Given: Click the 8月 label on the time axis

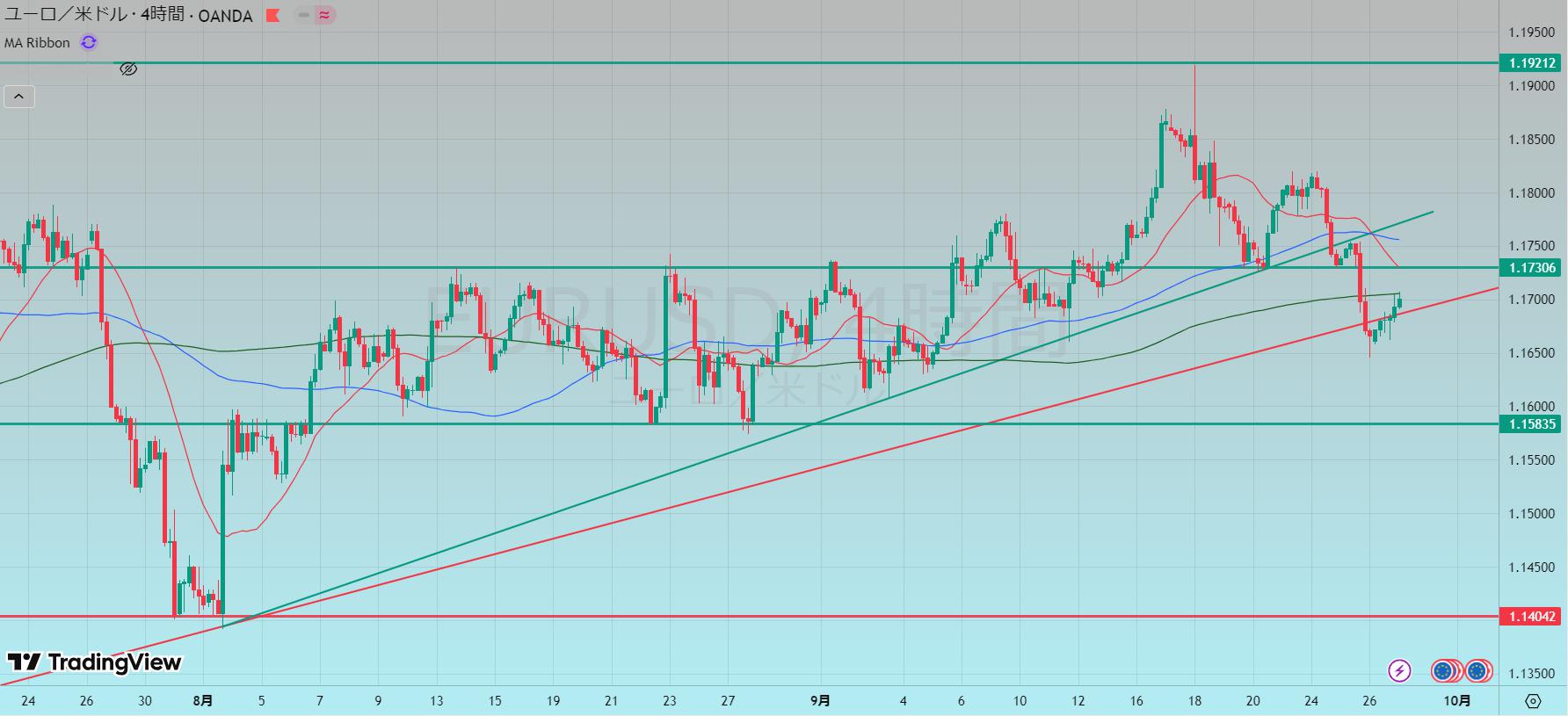Looking at the screenshot, I should 202,700.
